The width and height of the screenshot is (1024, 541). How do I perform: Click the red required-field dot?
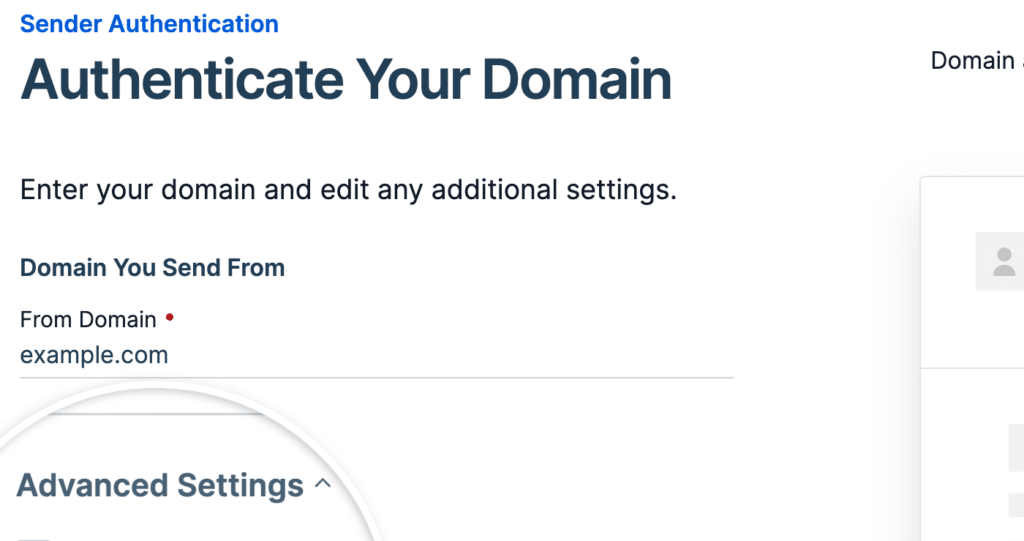point(169,318)
